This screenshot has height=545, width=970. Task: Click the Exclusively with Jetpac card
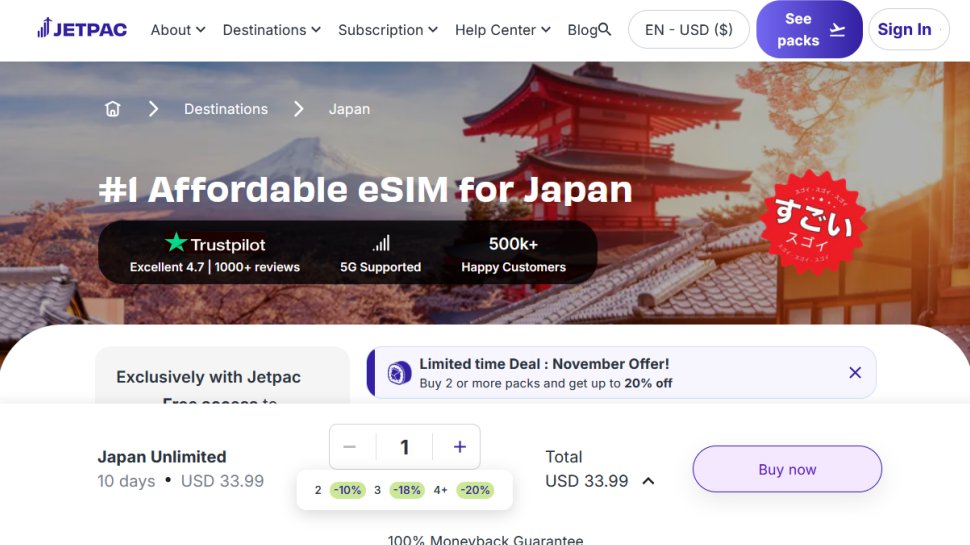click(x=222, y=375)
